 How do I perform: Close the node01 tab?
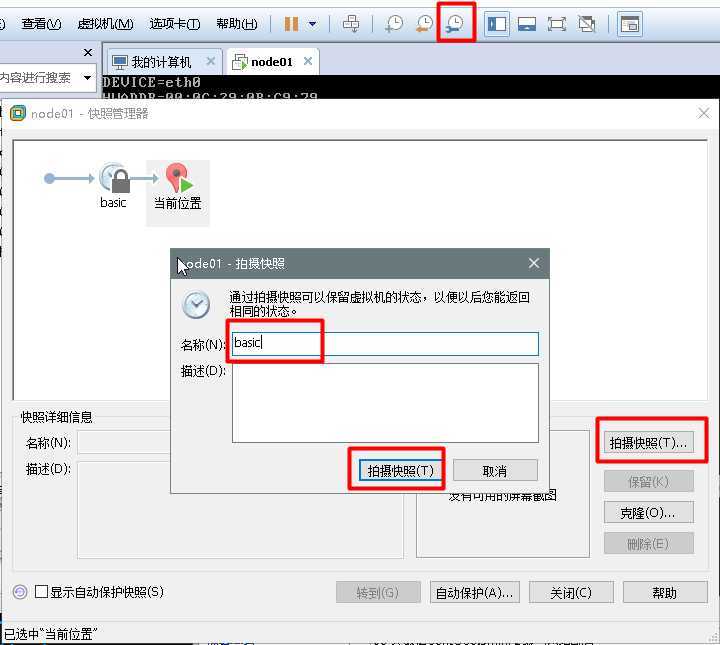point(308,61)
